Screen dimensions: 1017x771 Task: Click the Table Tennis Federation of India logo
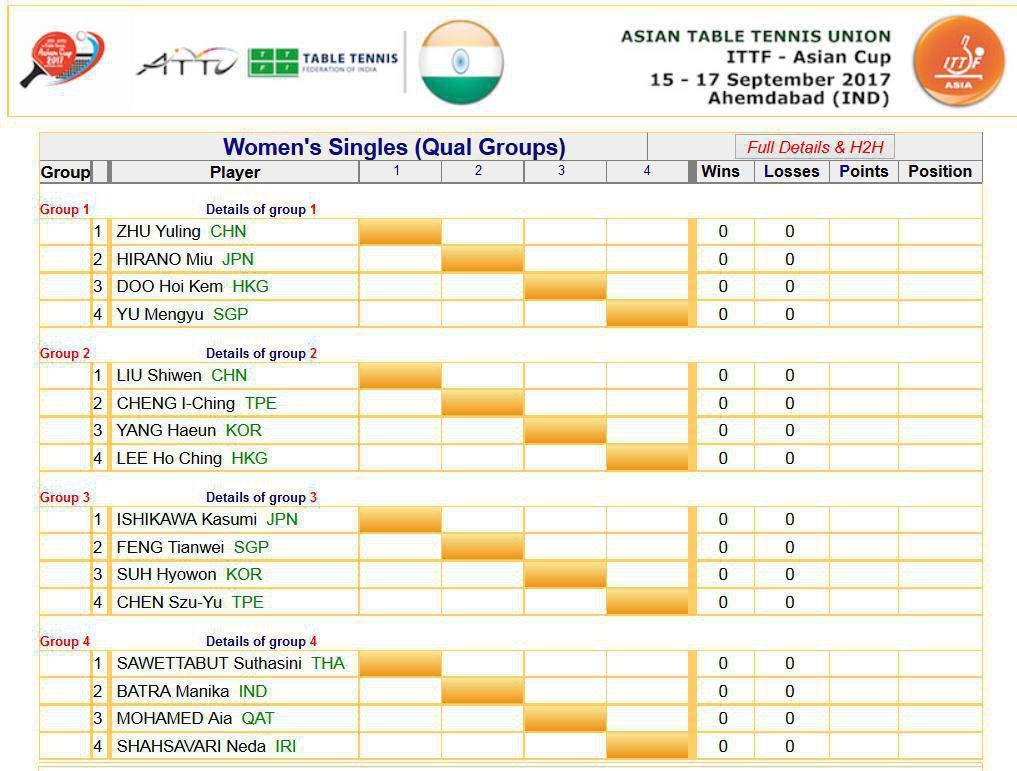[323, 62]
